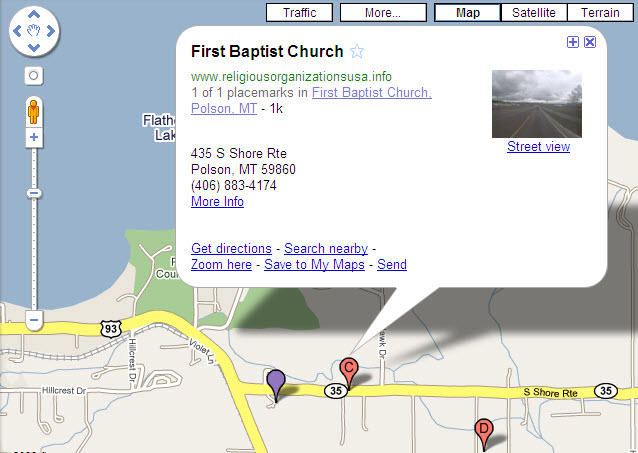Pan the map up with arrow
Screen dimensions: 638x453
click(x=34, y=16)
